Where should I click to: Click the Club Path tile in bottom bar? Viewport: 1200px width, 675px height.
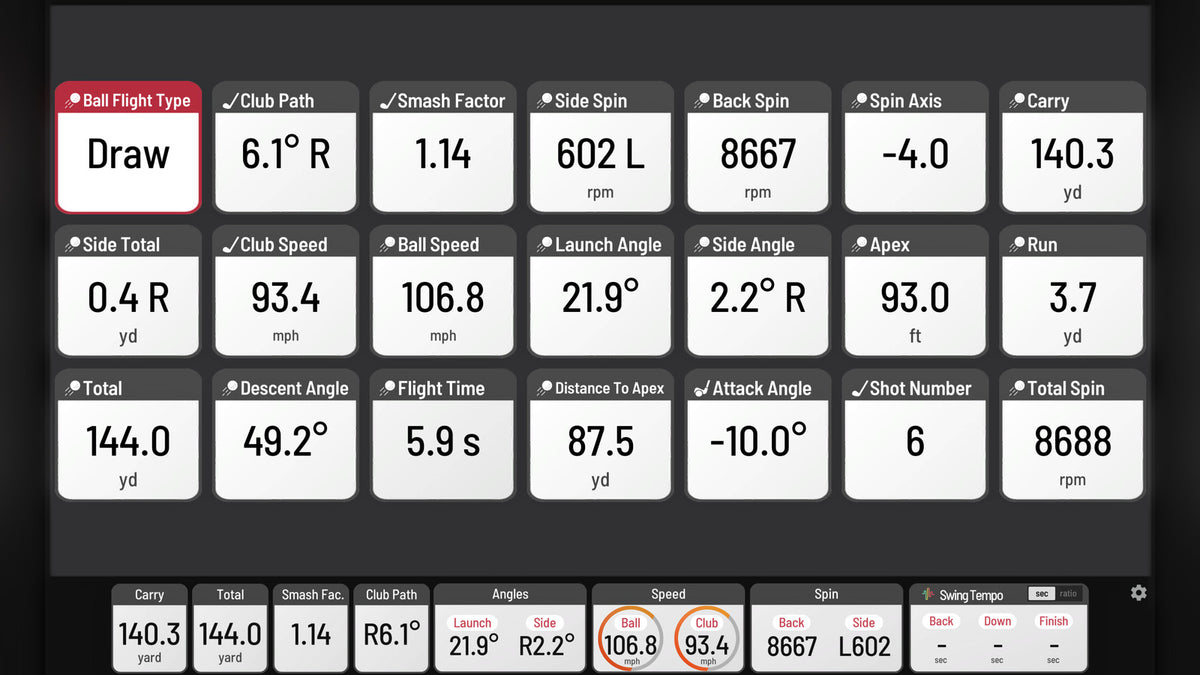(392, 628)
